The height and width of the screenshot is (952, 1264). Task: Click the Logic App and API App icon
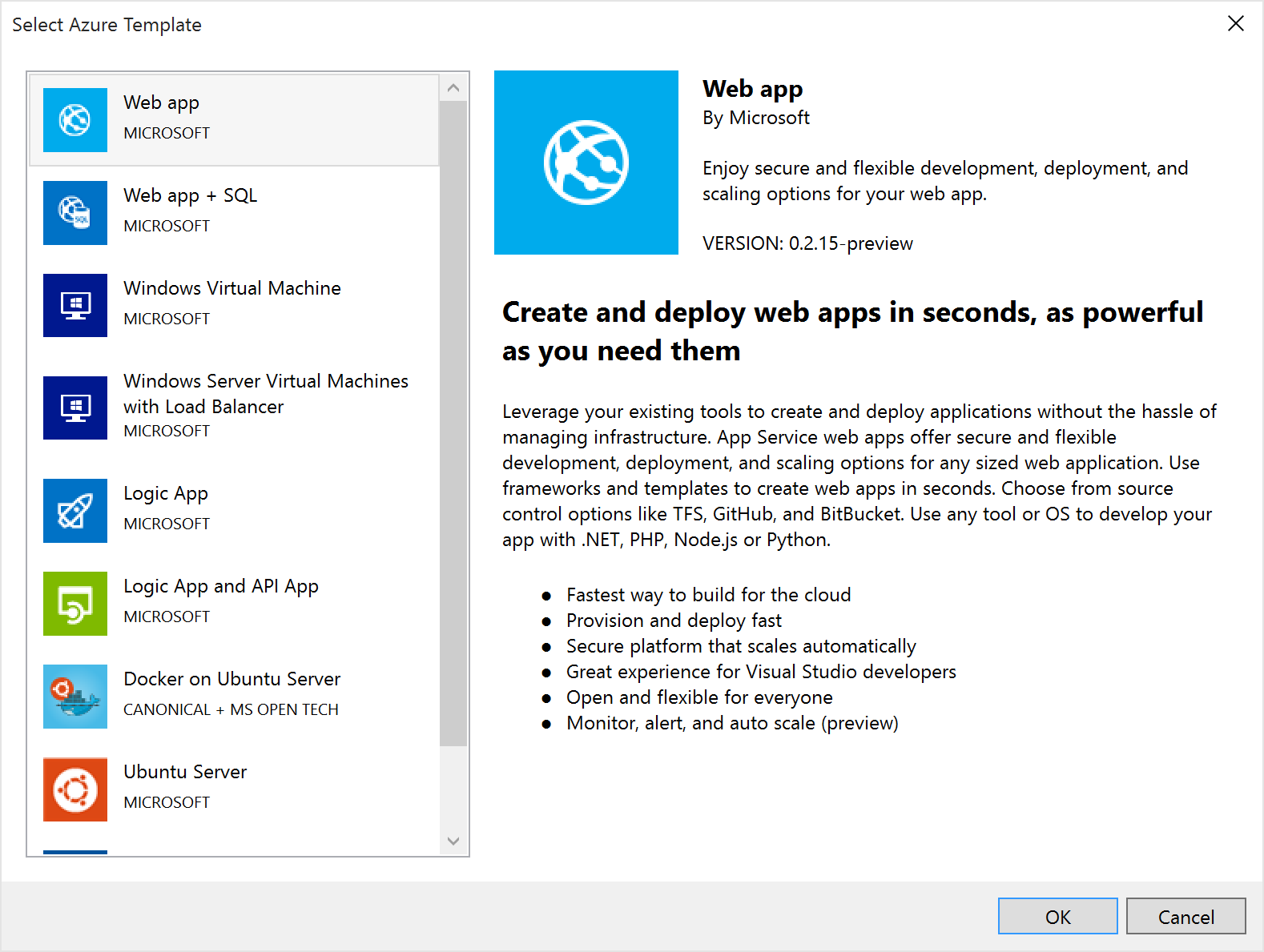click(x=75, y=604)
